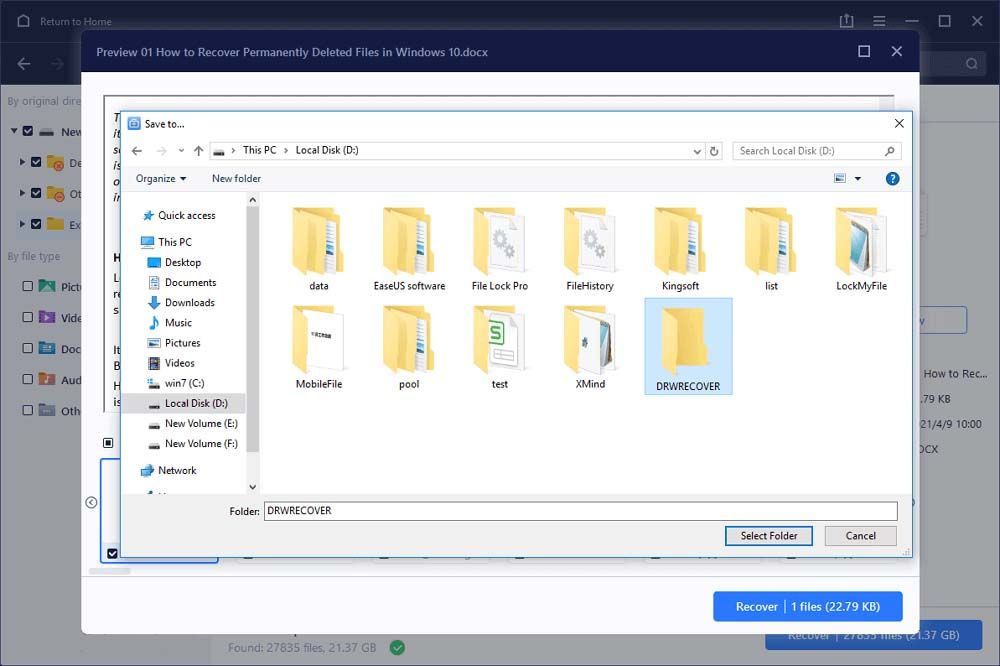Toggle the Pictures file type checkbox

pos(28,287)
